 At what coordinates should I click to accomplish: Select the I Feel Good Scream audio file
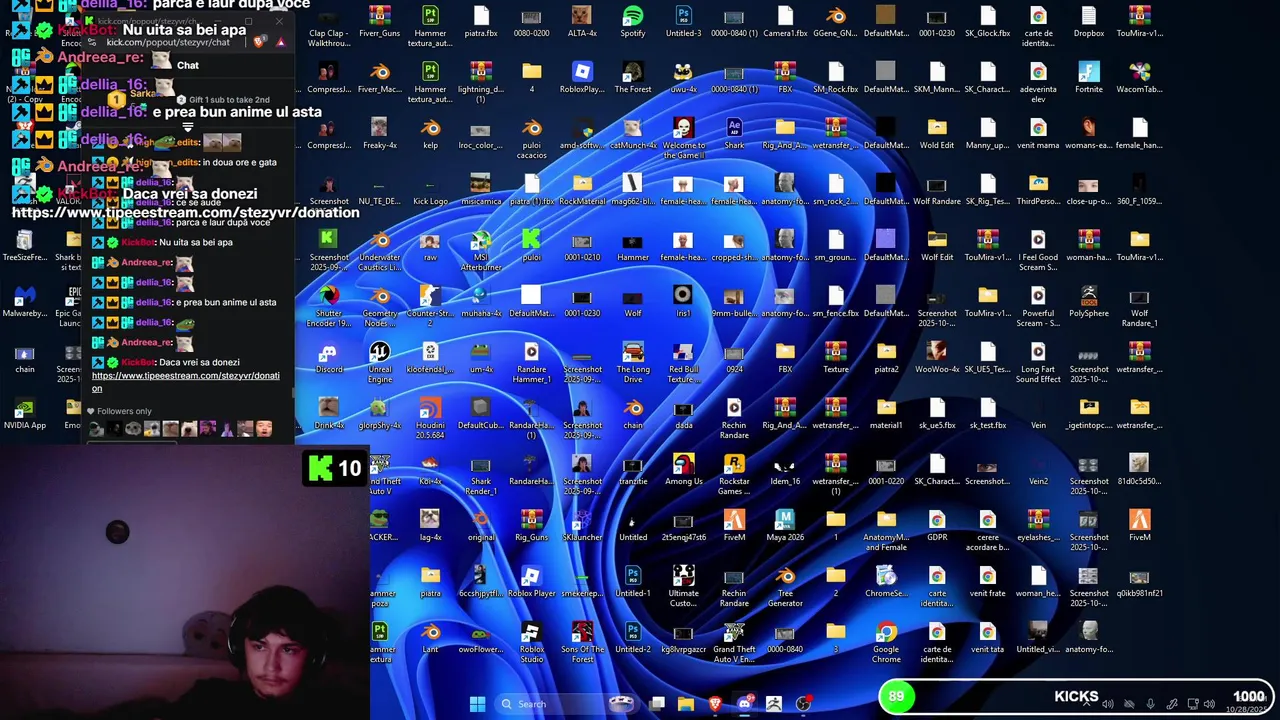tap(1038, 250)
